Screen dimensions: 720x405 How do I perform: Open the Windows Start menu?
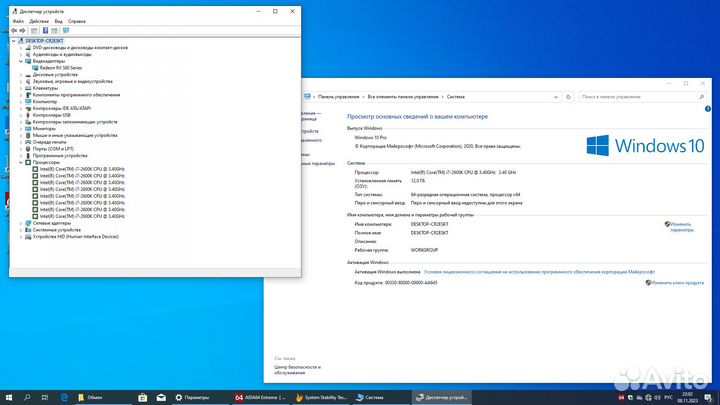click(x=9, y=398)
